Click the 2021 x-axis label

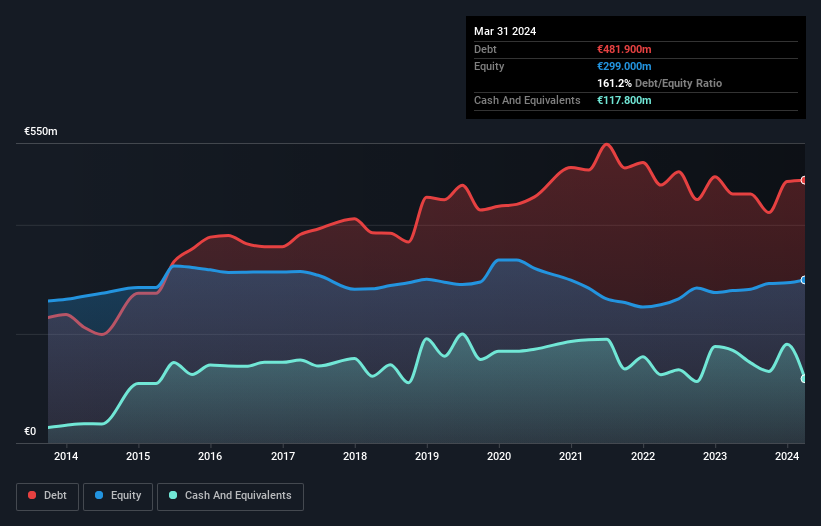[x=571, y=456]
